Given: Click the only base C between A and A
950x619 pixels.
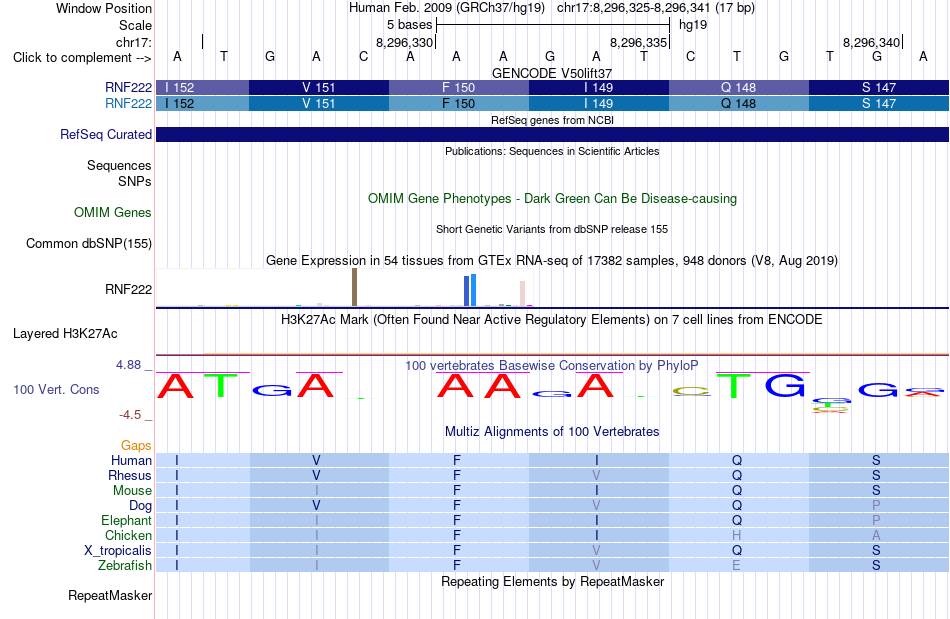Looking at the screenshot, I should pos(364,56).
